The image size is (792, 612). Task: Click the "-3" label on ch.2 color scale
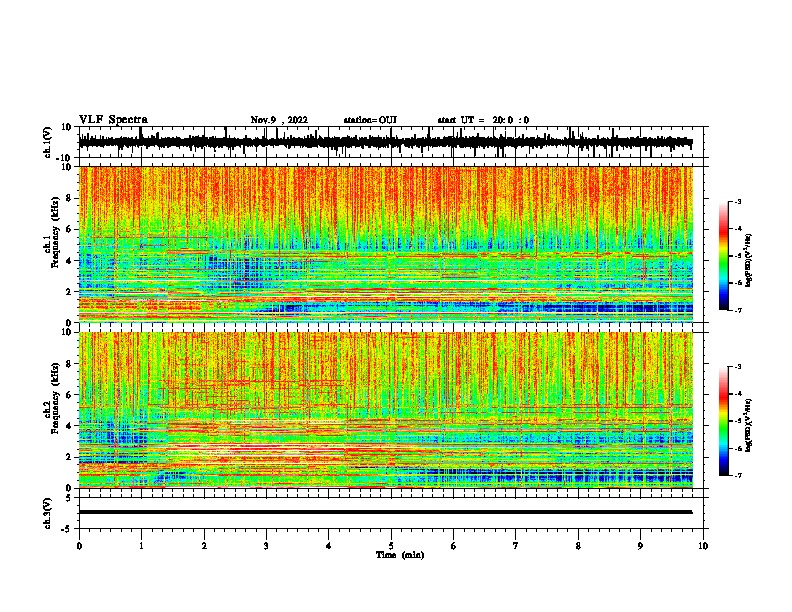[x=737, y=367]
